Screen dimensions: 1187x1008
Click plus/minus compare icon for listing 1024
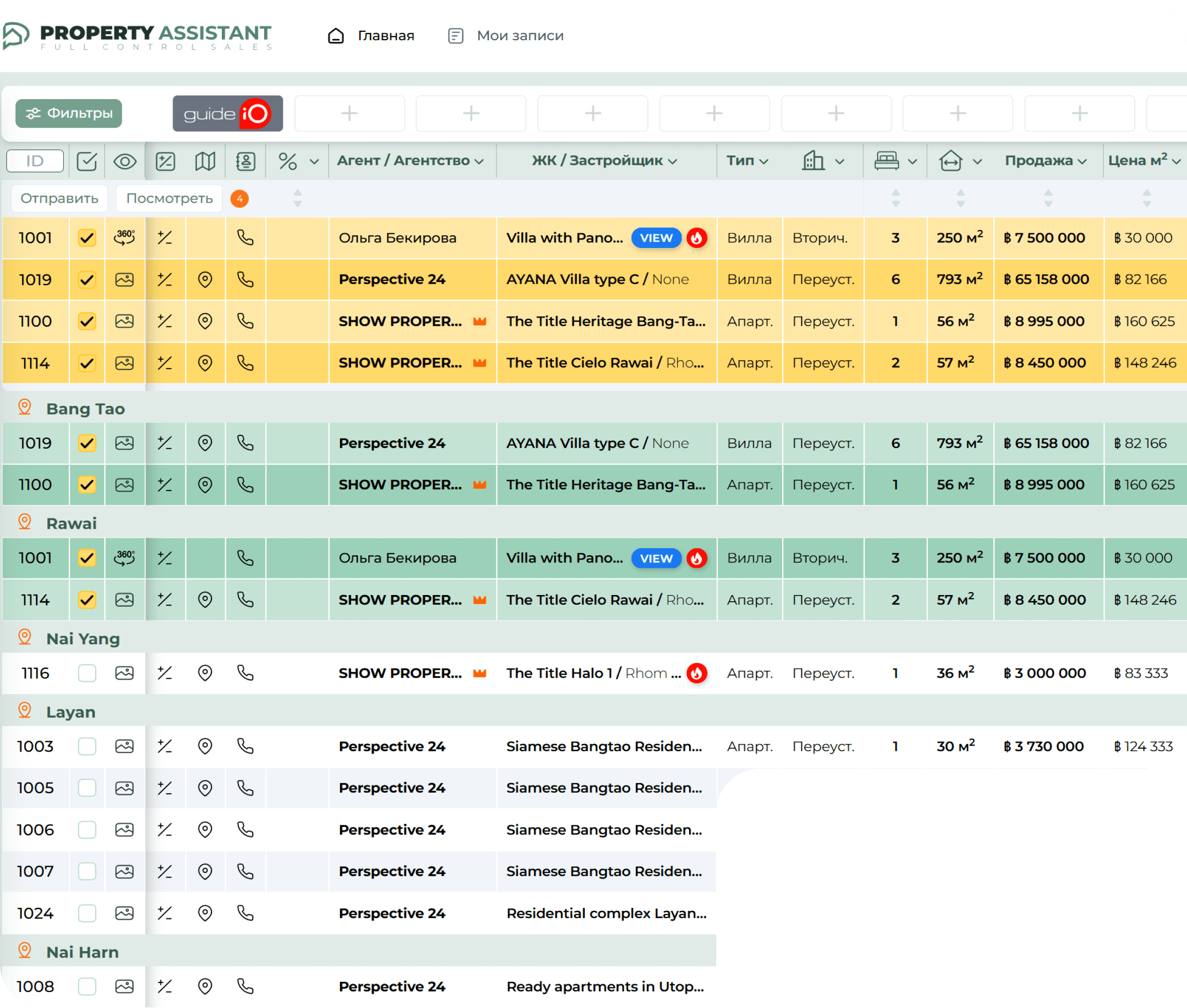tap(165, 913)
